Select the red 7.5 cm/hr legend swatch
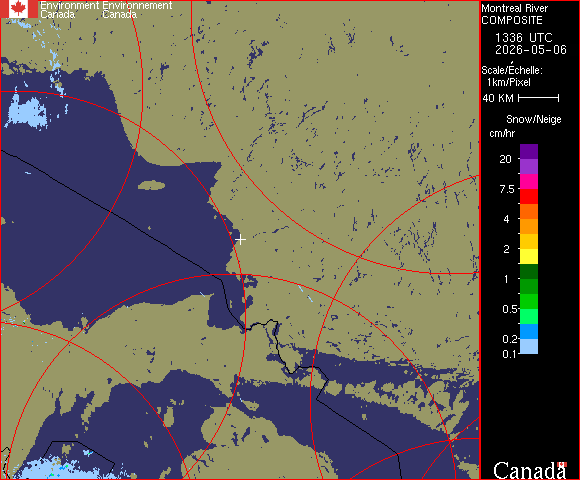580x480 pixels. pos(529,196)
